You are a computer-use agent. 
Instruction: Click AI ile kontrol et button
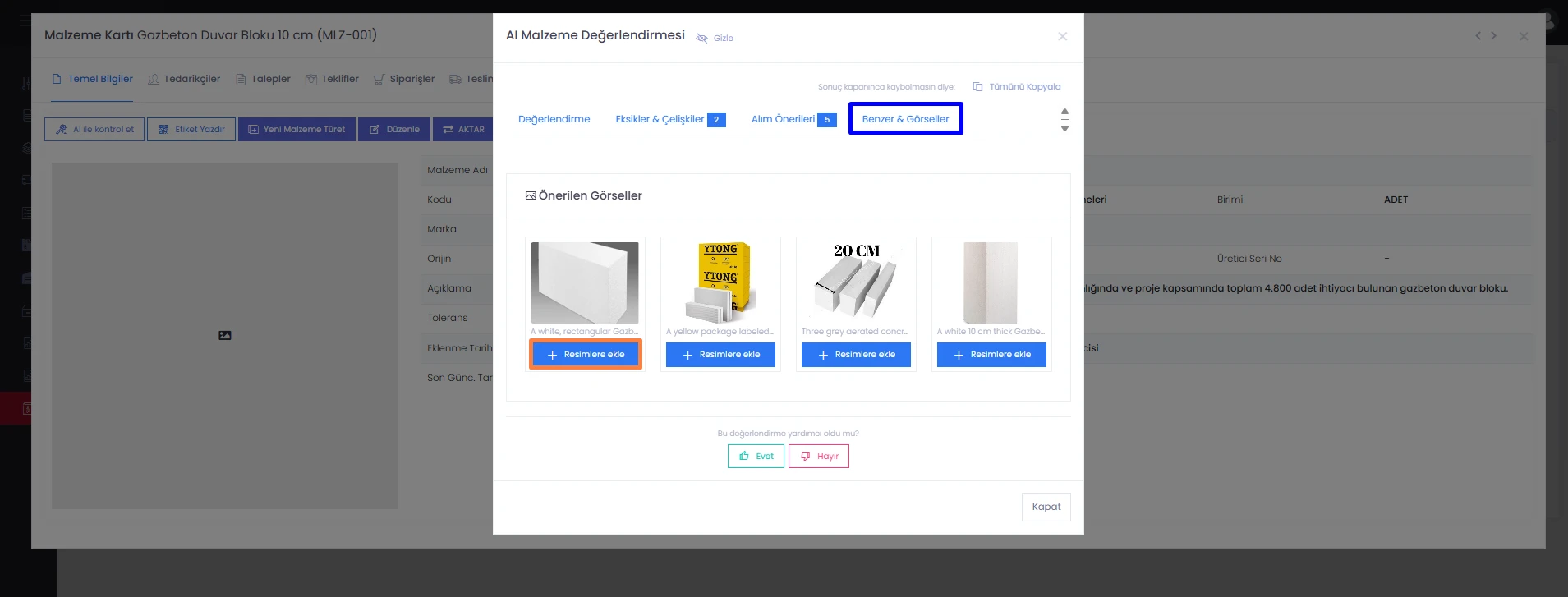point(94,129)
